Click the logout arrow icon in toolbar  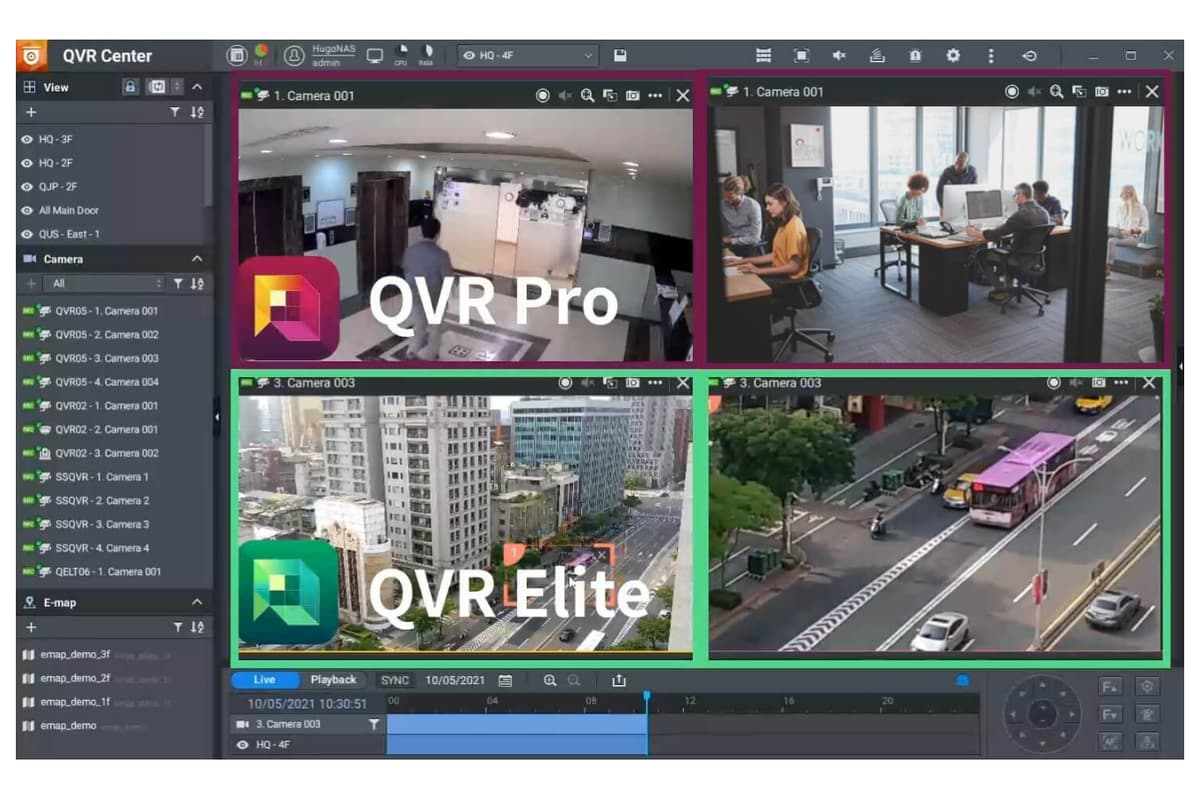1029,56
